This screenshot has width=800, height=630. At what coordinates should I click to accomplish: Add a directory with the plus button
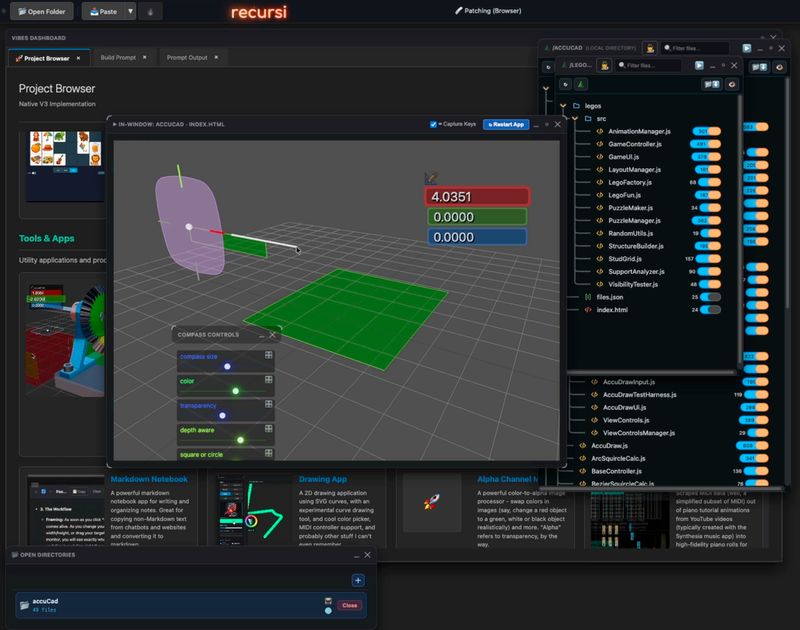coord(358,580)
